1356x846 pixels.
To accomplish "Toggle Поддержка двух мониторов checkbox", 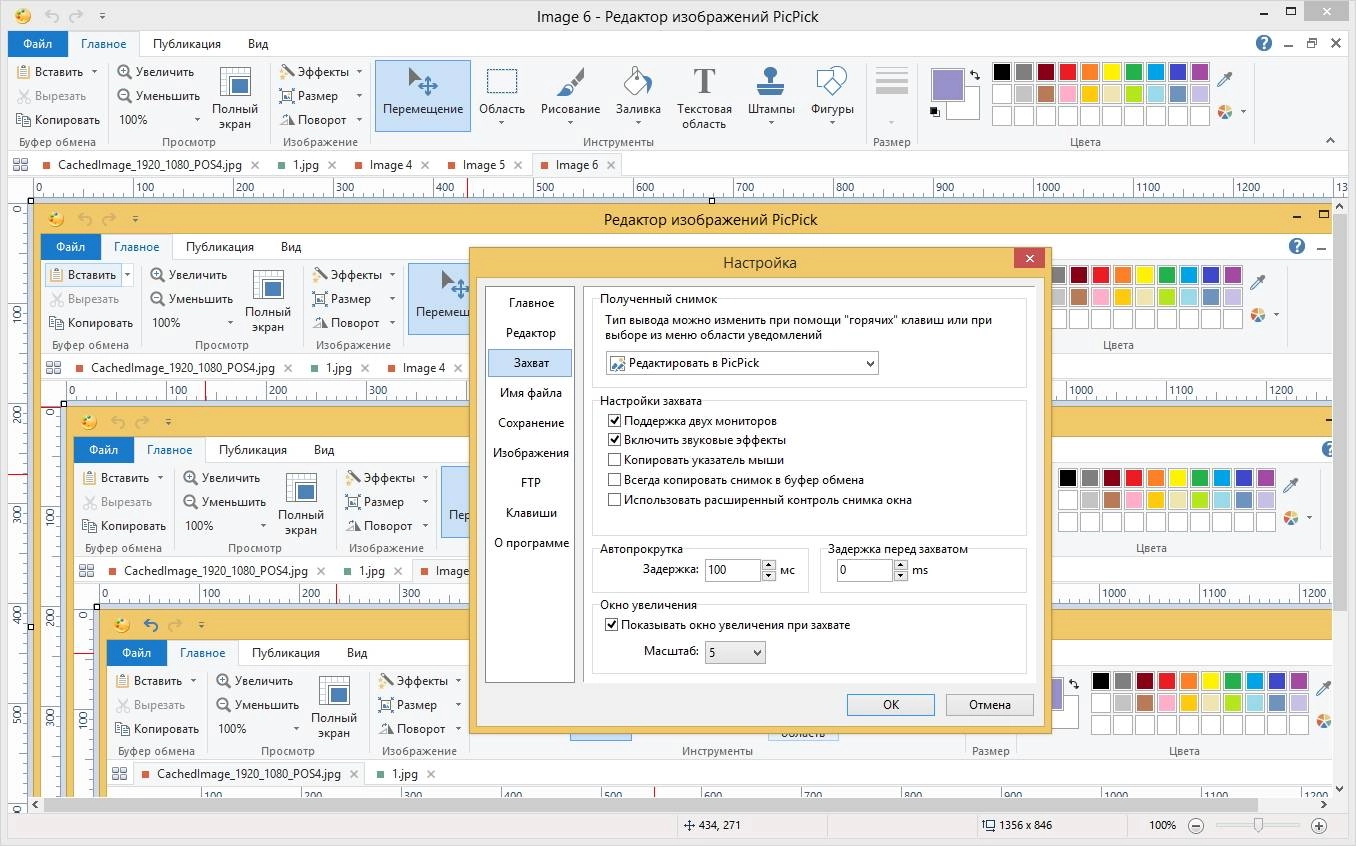I will (615, 421).
